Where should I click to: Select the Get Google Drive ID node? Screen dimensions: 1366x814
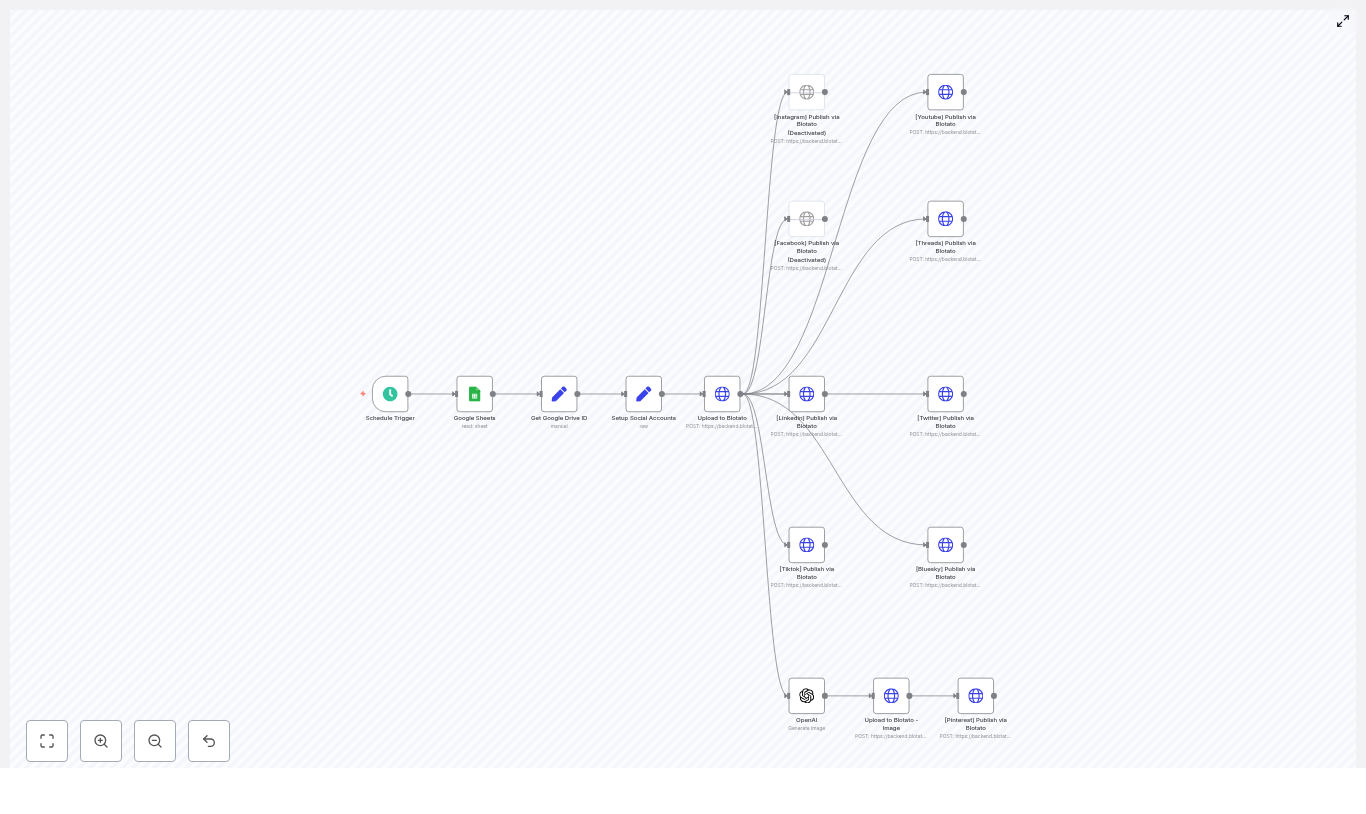coord(559,394)
